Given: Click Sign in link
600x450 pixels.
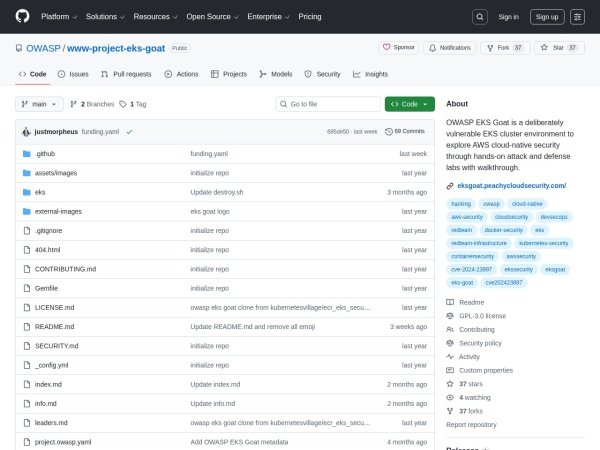Looking at the screenshot, I should point(509,17).
